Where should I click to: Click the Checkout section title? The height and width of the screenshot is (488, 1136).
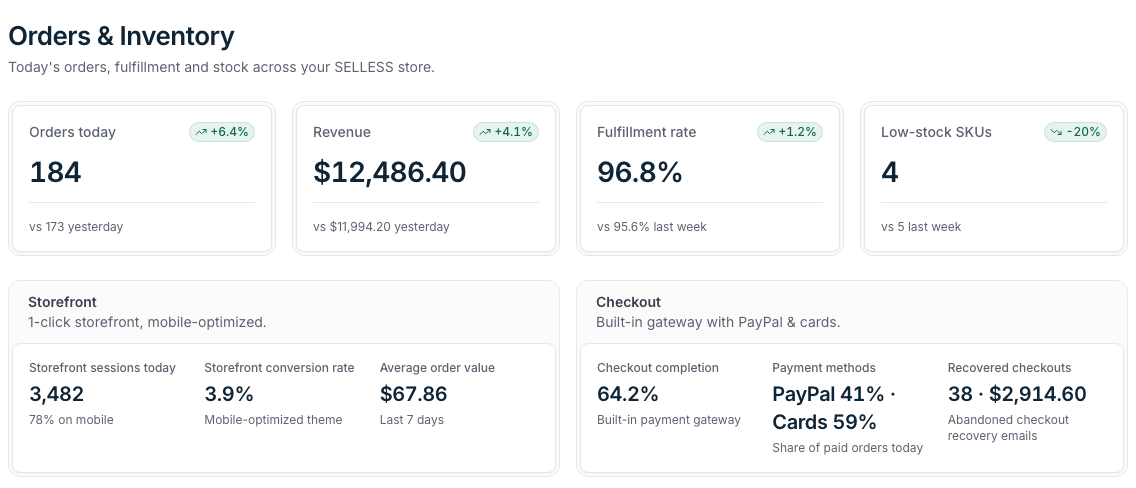click(628, 302)
